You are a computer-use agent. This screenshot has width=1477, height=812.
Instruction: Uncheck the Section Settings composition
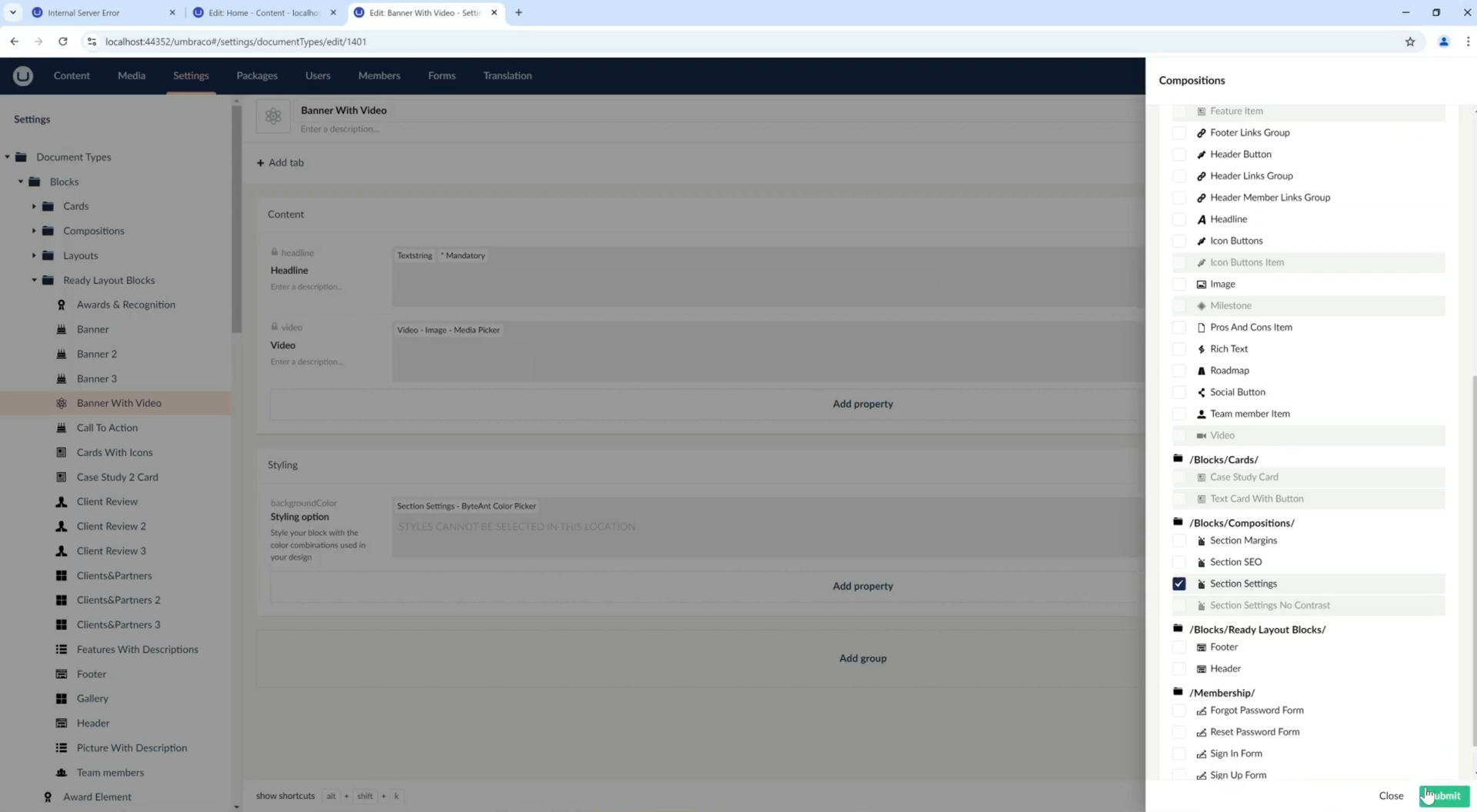(1179, 584)
